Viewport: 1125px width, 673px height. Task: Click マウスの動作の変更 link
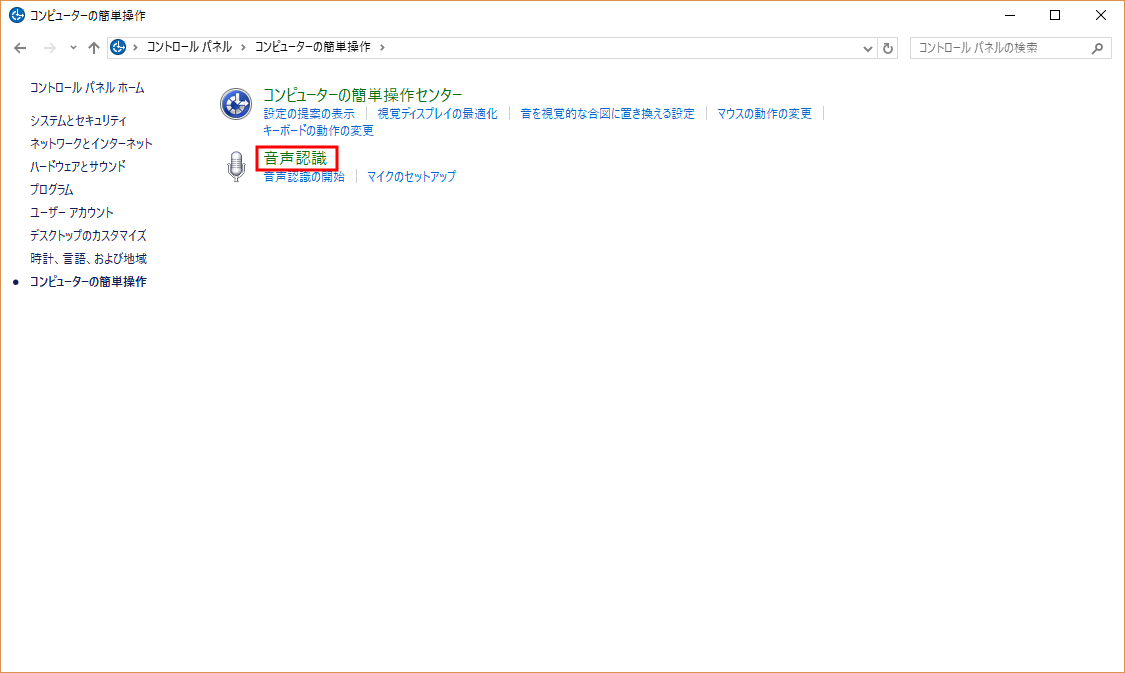(x=764, y=113)
